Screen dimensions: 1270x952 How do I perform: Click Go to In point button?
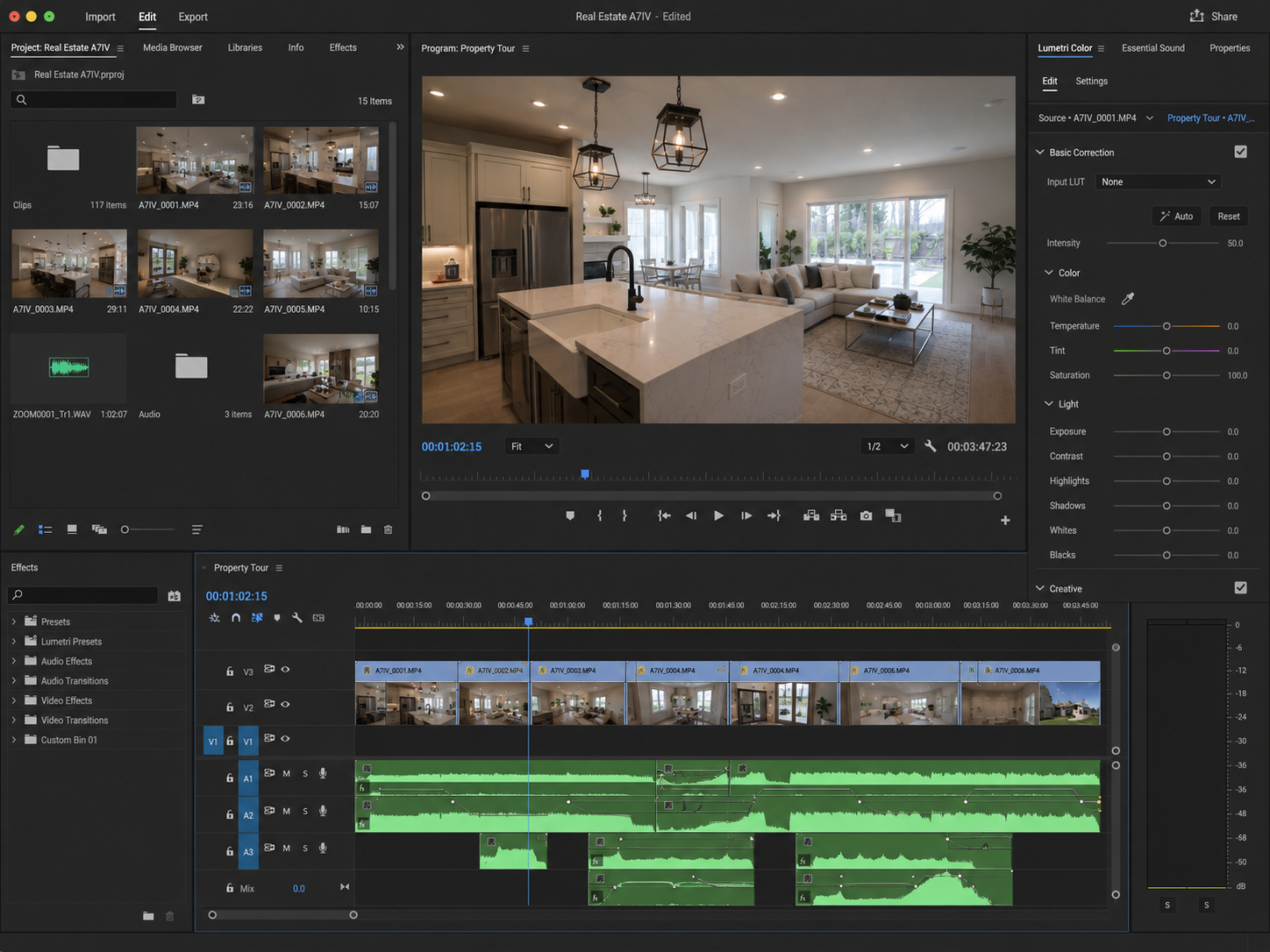664,515
